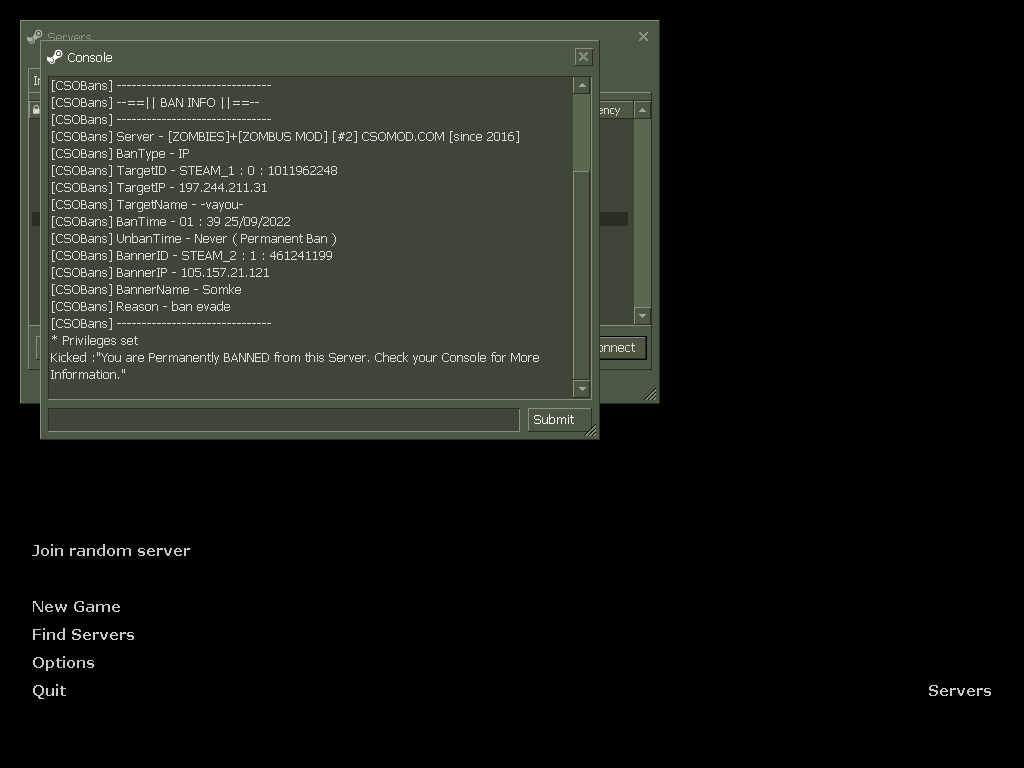
Task: Close the Servers window behind the console
Action: pyautogui.click(x=643, y=36)
